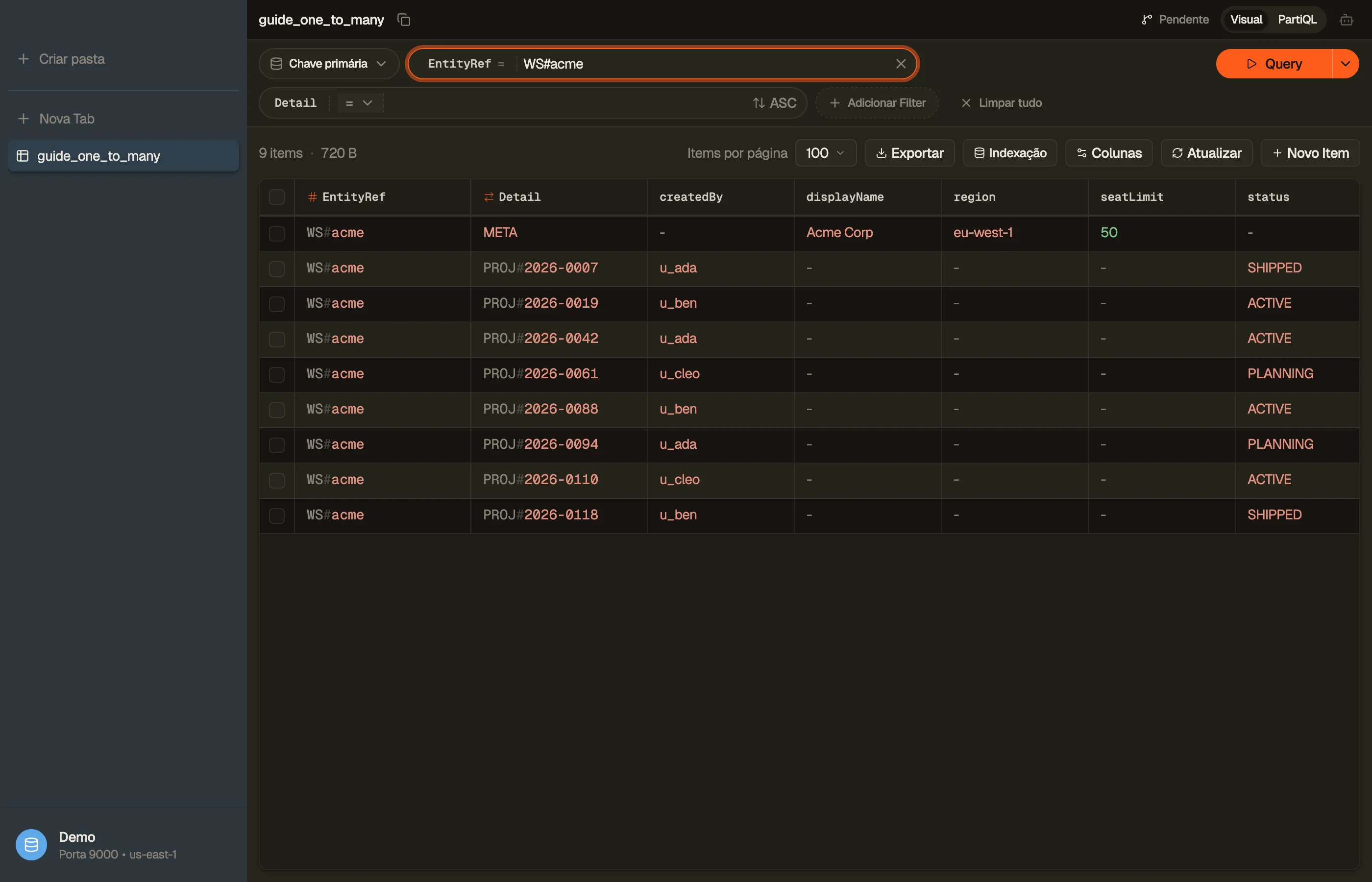Toggle ASC sort order

(774, 103)
